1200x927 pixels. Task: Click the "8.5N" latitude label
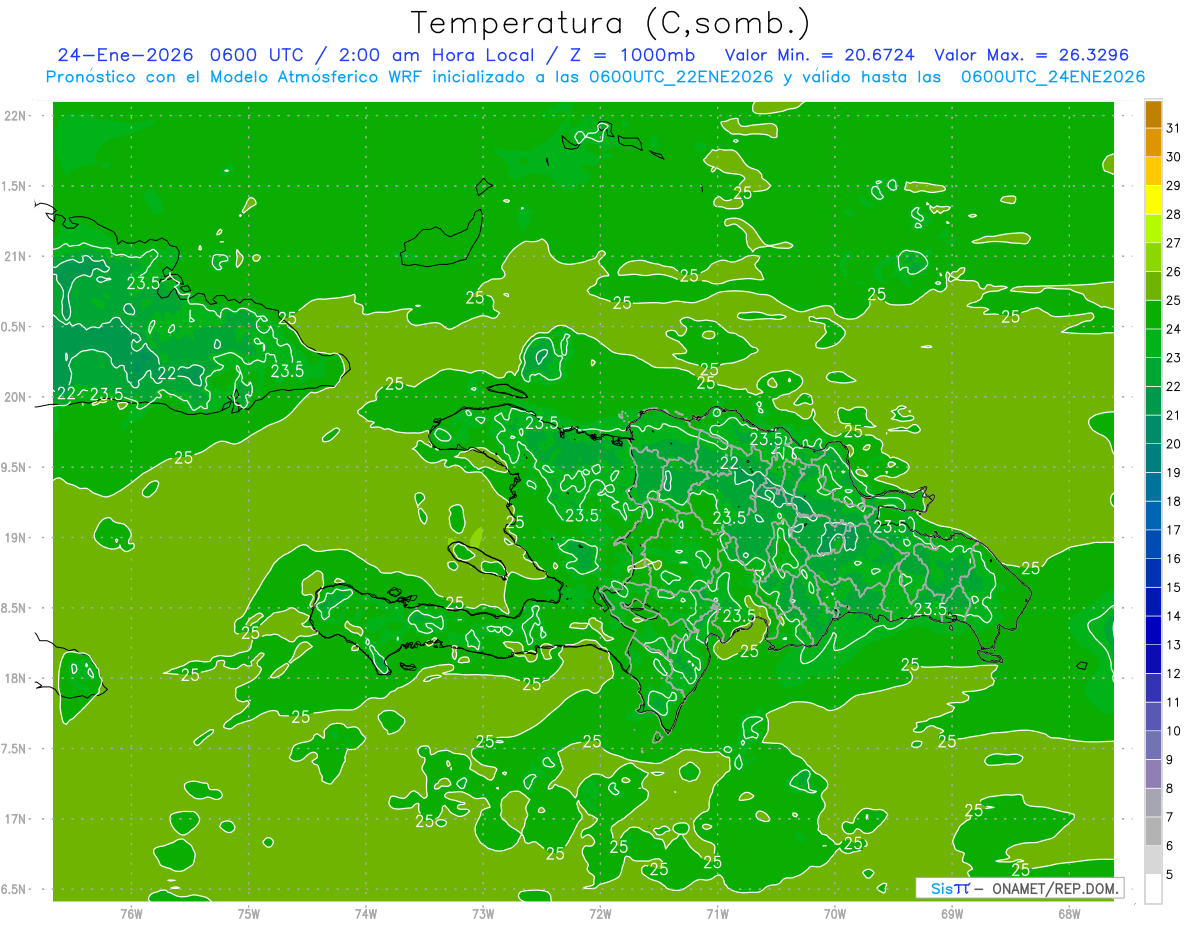pyautogui.click(x=15, y=608)
